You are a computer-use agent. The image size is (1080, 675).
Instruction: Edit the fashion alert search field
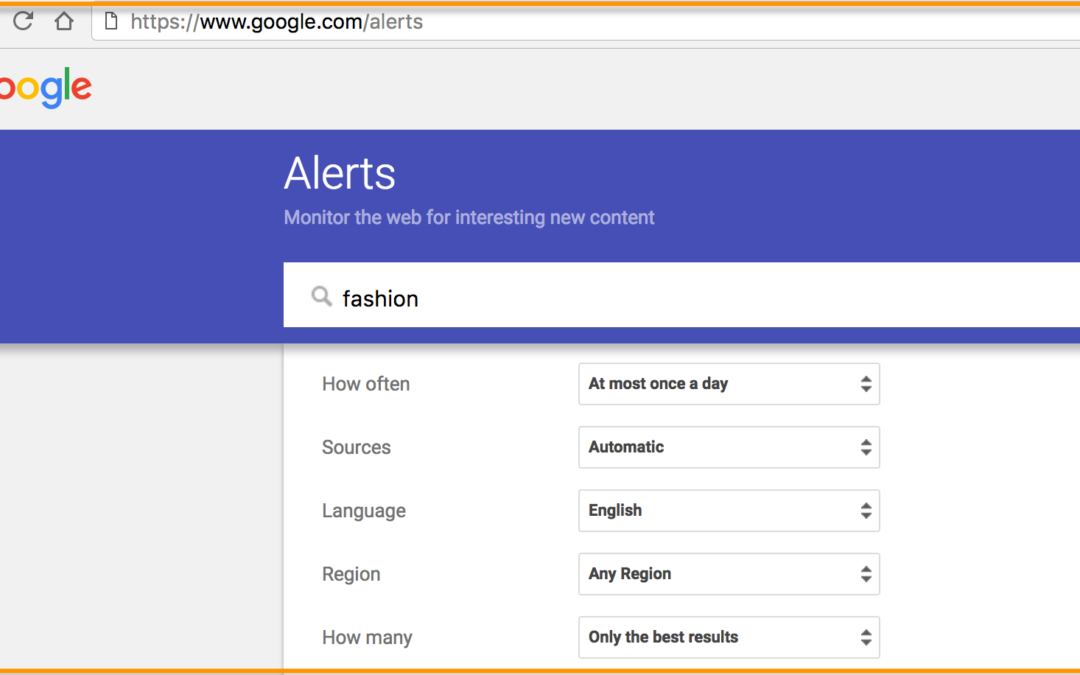[x=682, y=295]
